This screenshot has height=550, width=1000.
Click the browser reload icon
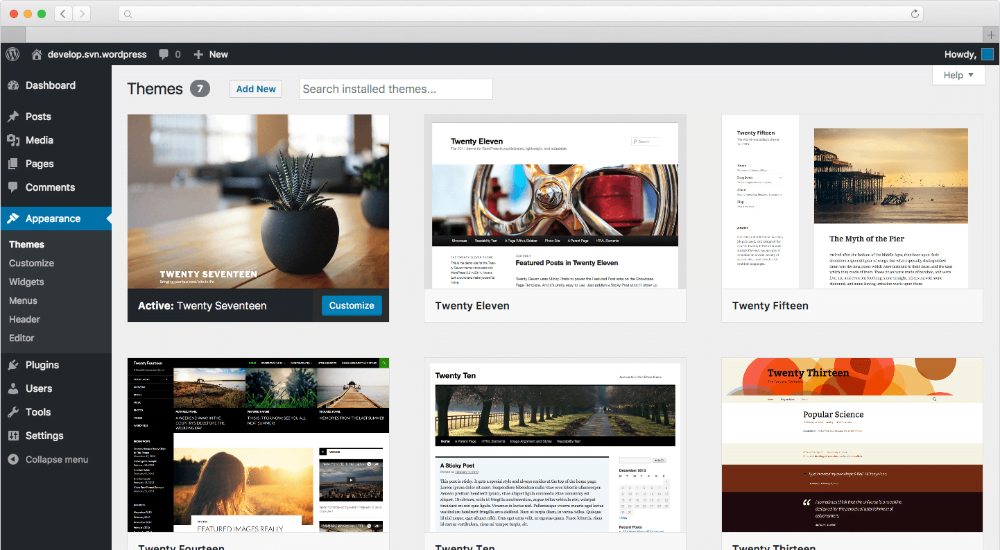pos(915,13)
